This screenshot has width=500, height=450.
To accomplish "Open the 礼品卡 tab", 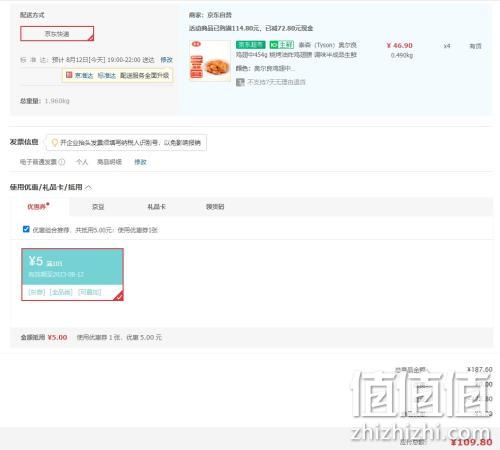I will 157,207.
